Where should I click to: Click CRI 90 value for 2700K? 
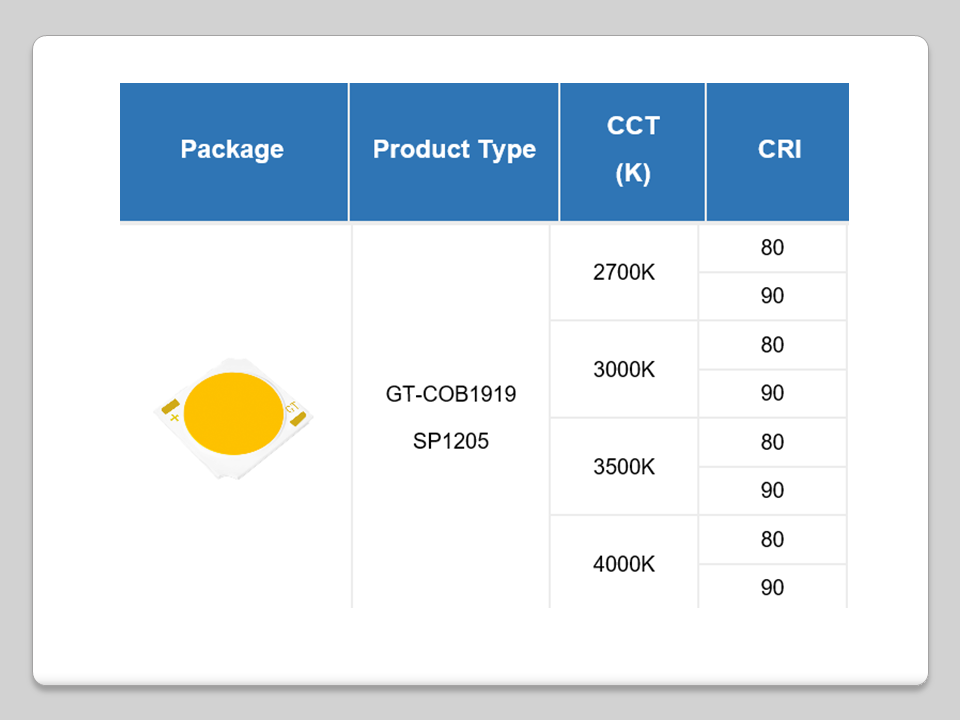772,296
